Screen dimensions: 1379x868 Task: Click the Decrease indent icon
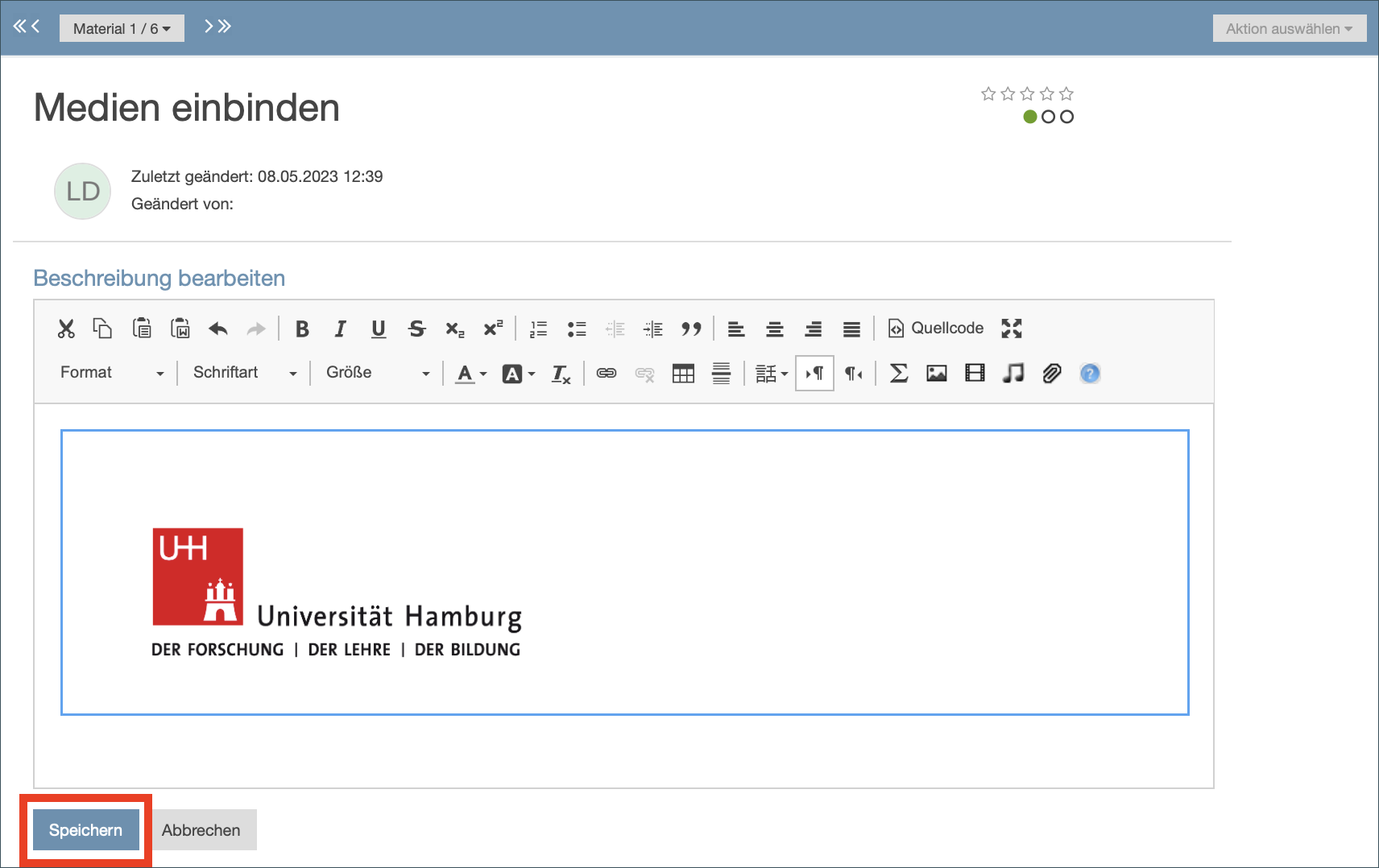[x=615, y=329]
